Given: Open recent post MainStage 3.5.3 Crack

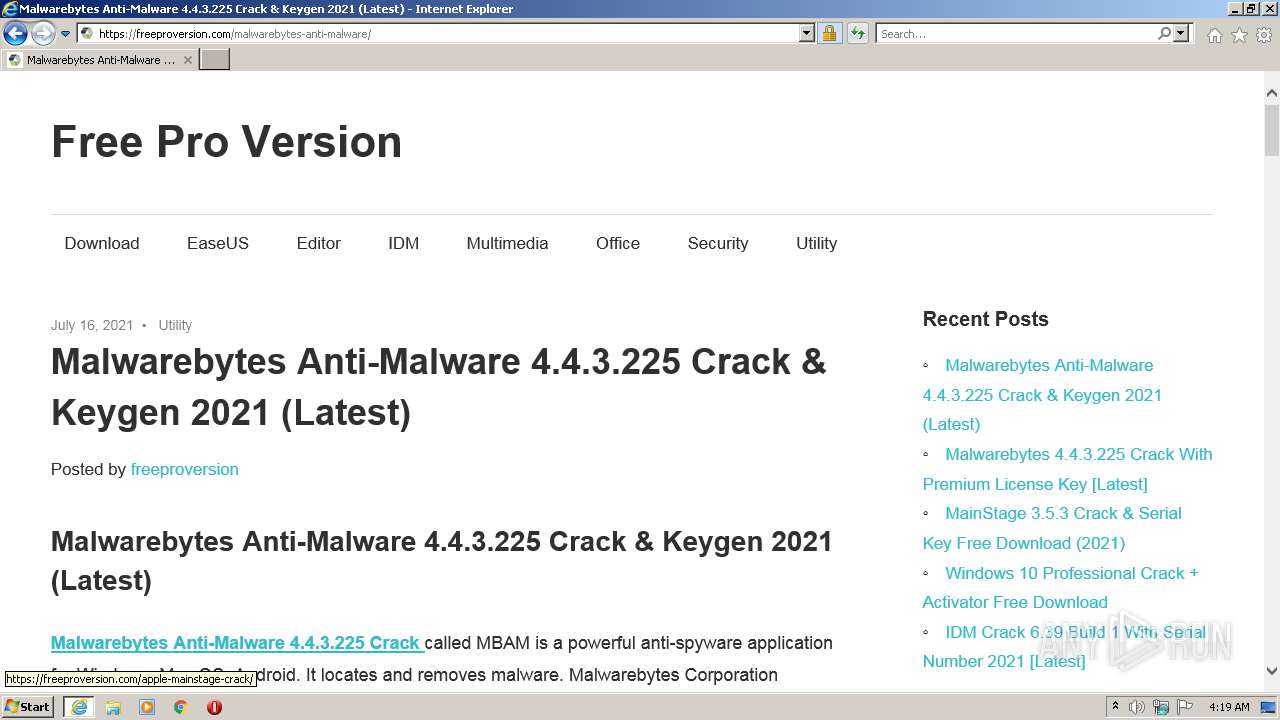Looking at the screenshot, I should click(1052, 528).
